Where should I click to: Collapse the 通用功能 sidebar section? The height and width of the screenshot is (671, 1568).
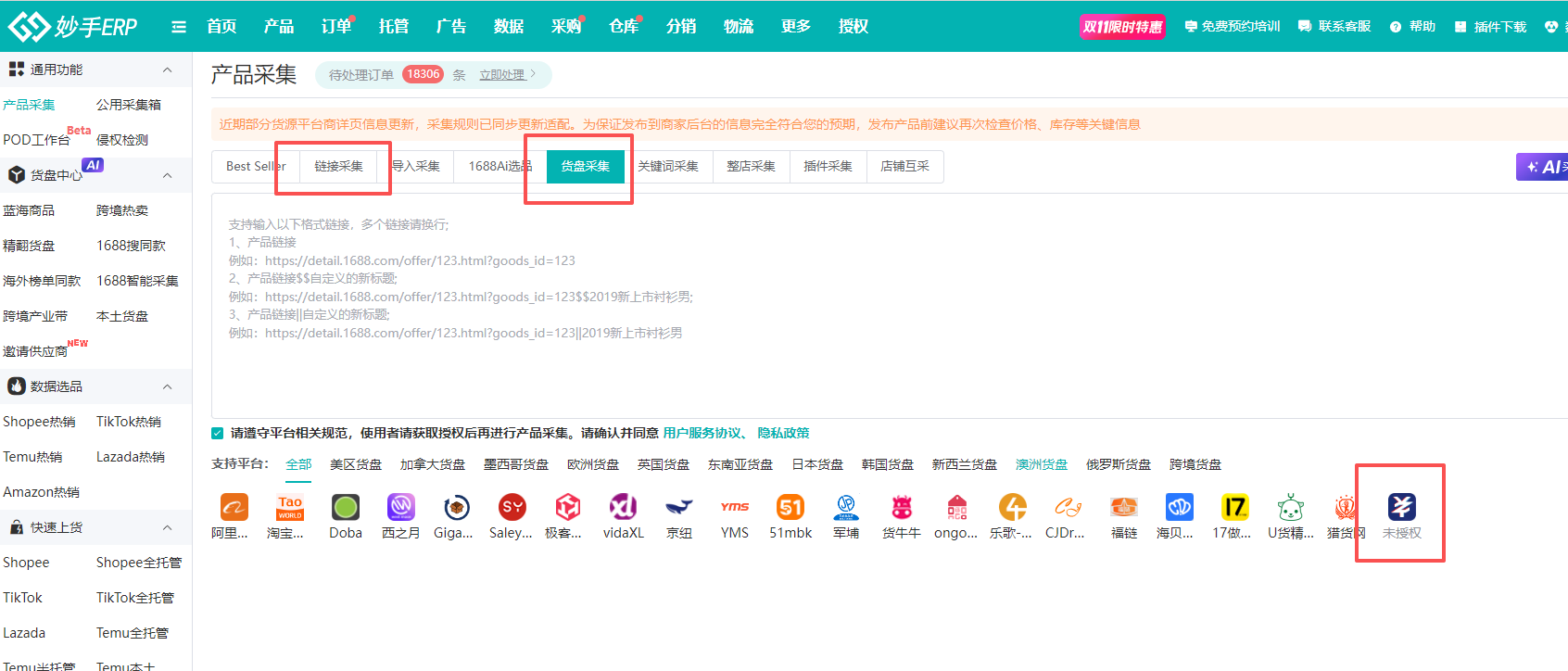click(x=167, y=70)
